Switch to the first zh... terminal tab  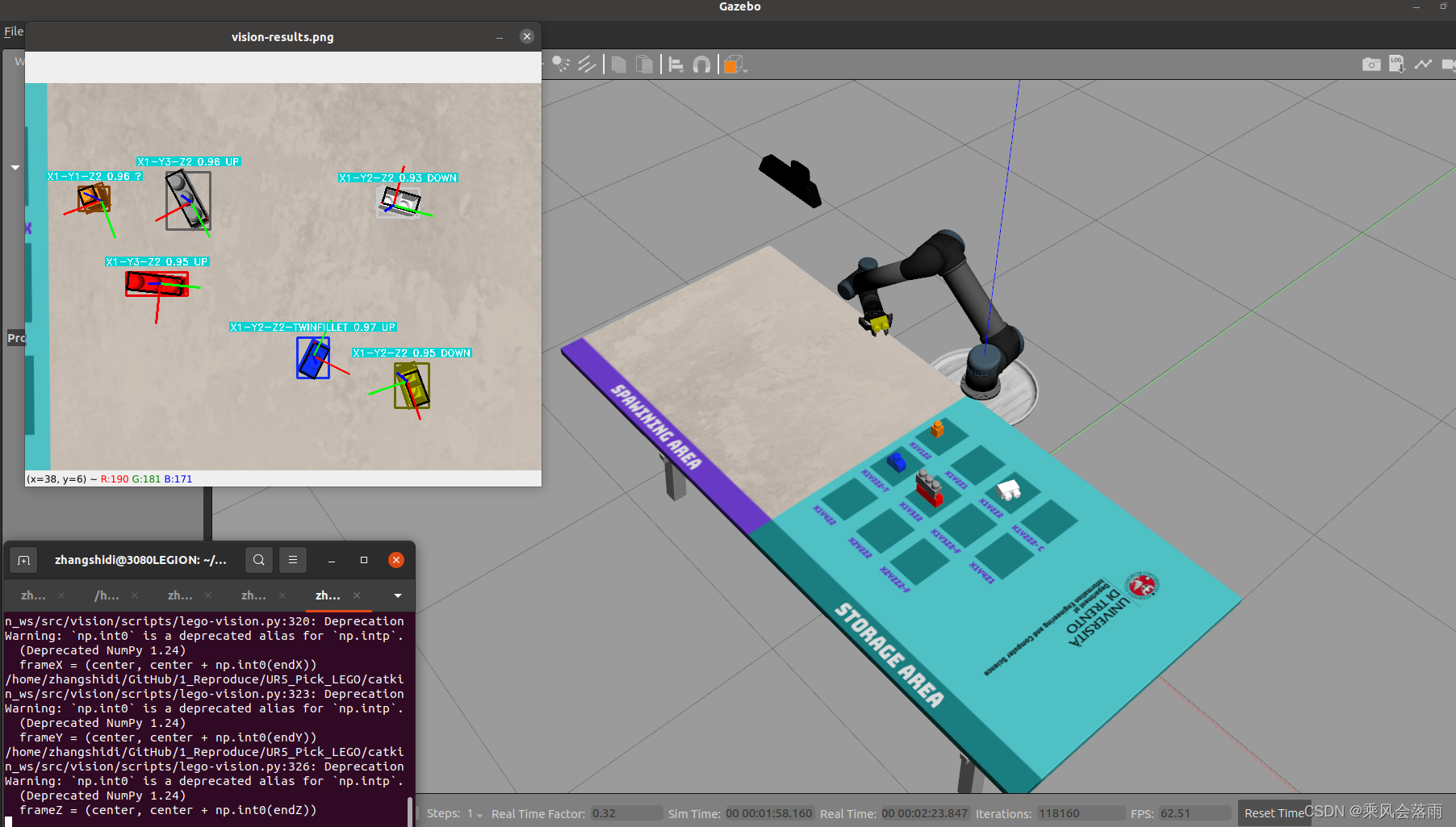[33, 595]
